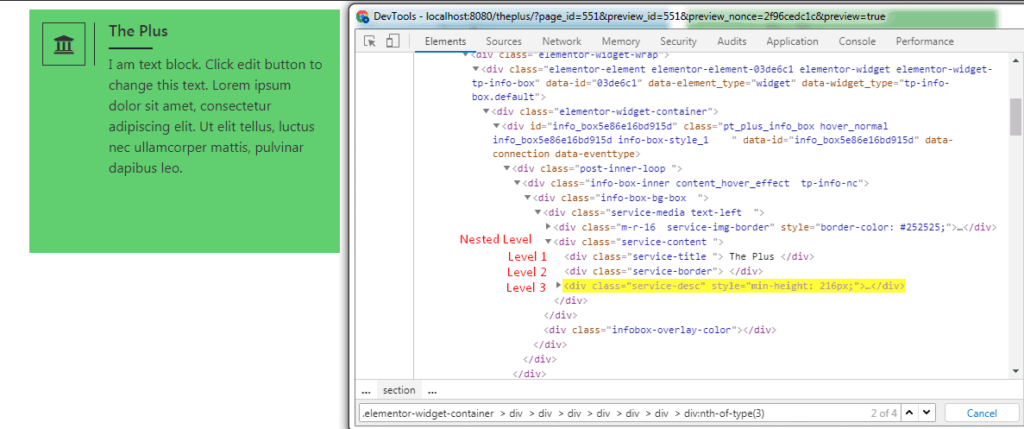Click the Chrome logo in DevTools title bar
This screenshot has height=429, width=1024.
click(362, 16)
